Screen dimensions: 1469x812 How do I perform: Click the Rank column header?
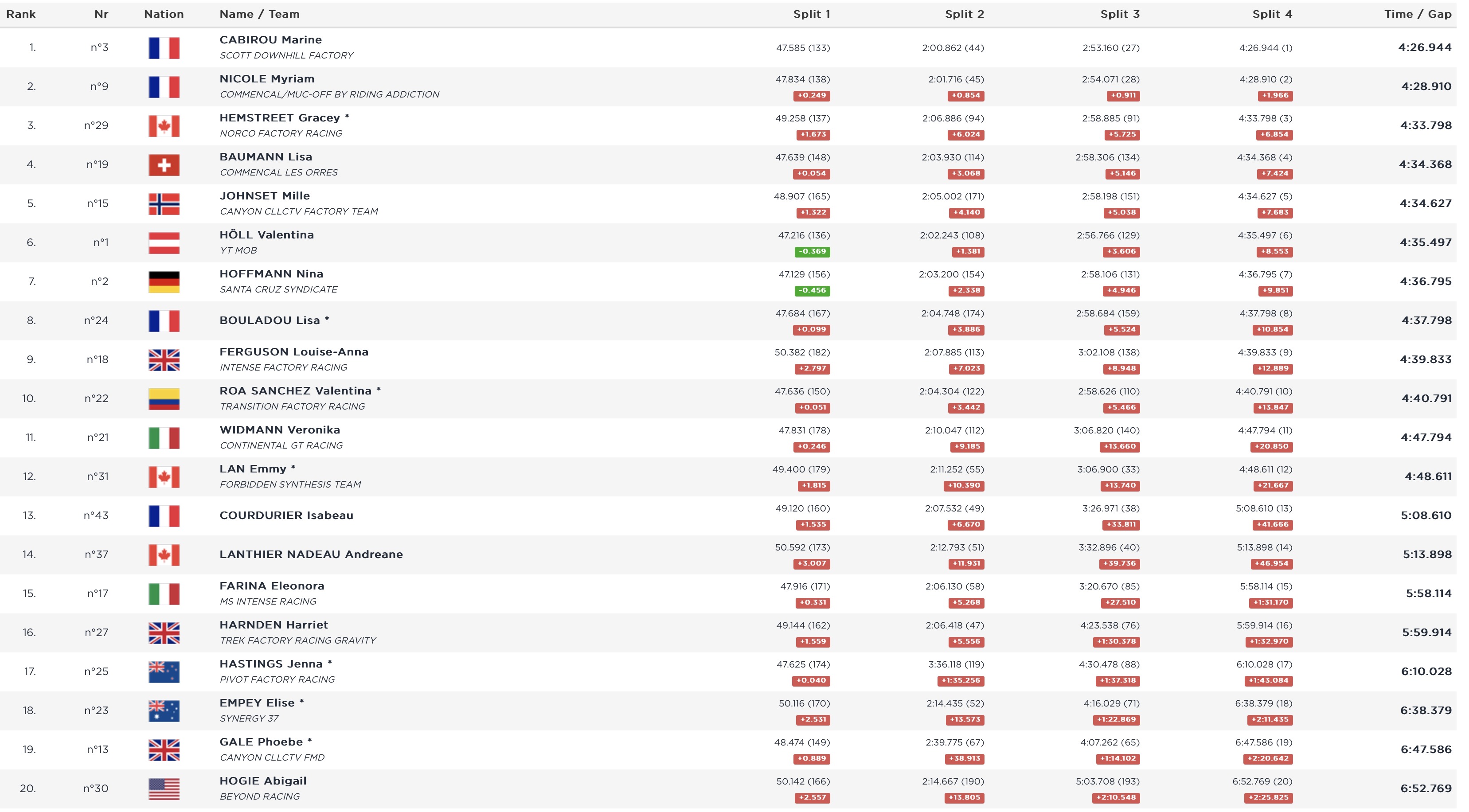point(21,14)
